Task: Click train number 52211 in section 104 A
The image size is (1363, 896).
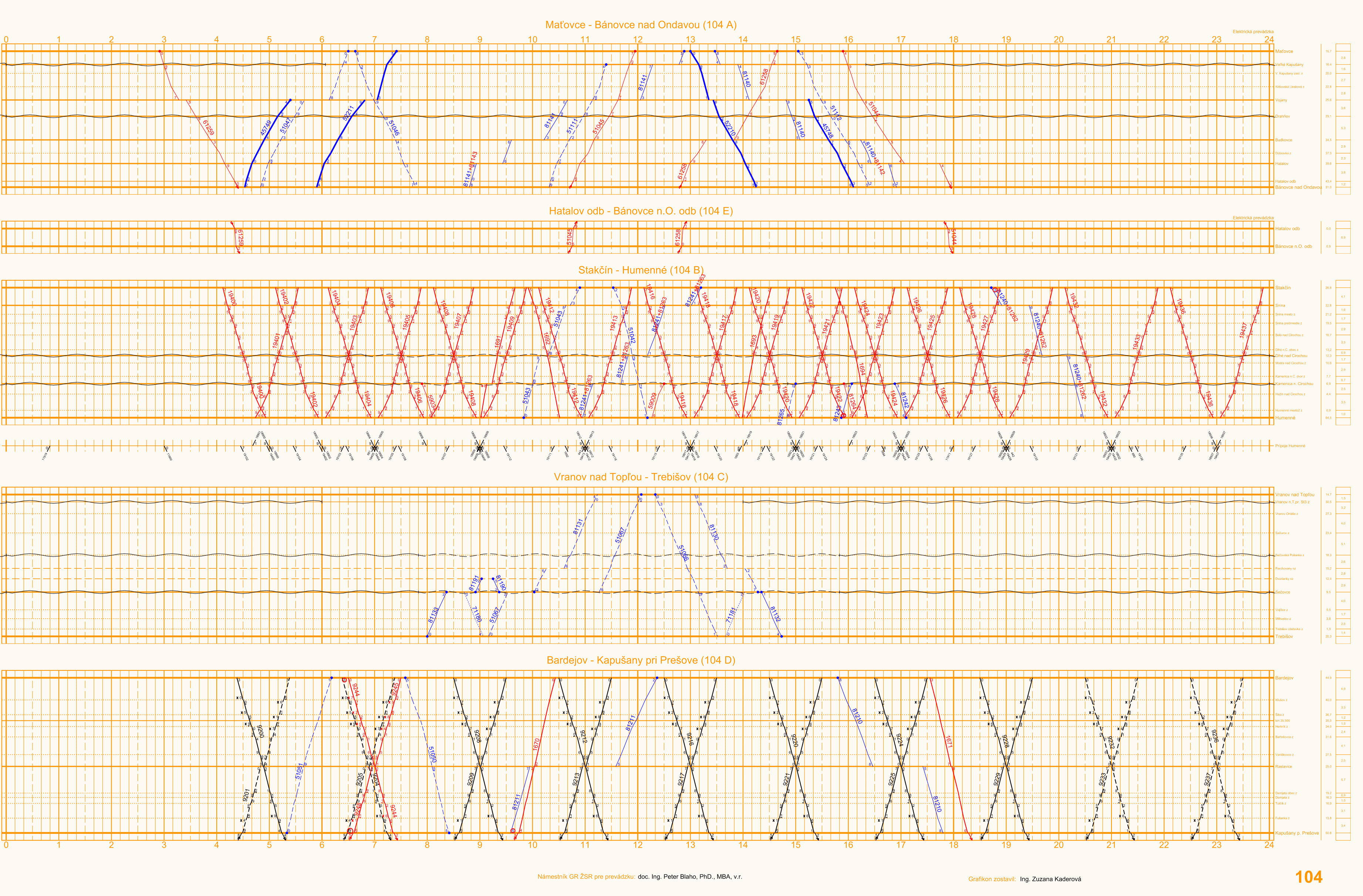Action: 348,114
